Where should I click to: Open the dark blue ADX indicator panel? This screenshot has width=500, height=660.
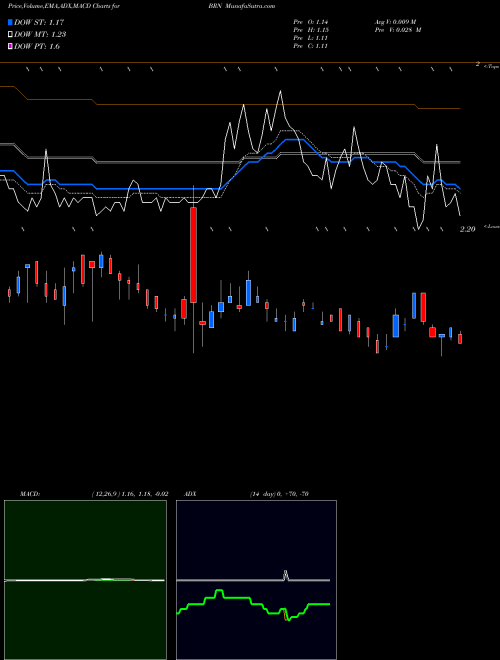256,580
